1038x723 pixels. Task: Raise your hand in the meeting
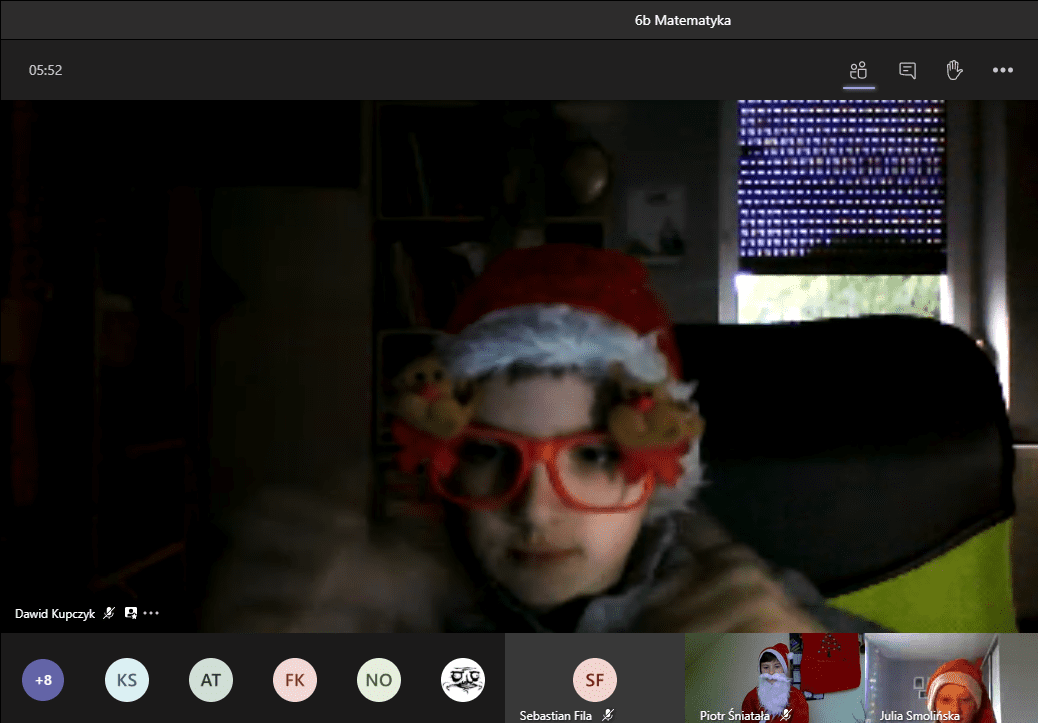point(954,70)
